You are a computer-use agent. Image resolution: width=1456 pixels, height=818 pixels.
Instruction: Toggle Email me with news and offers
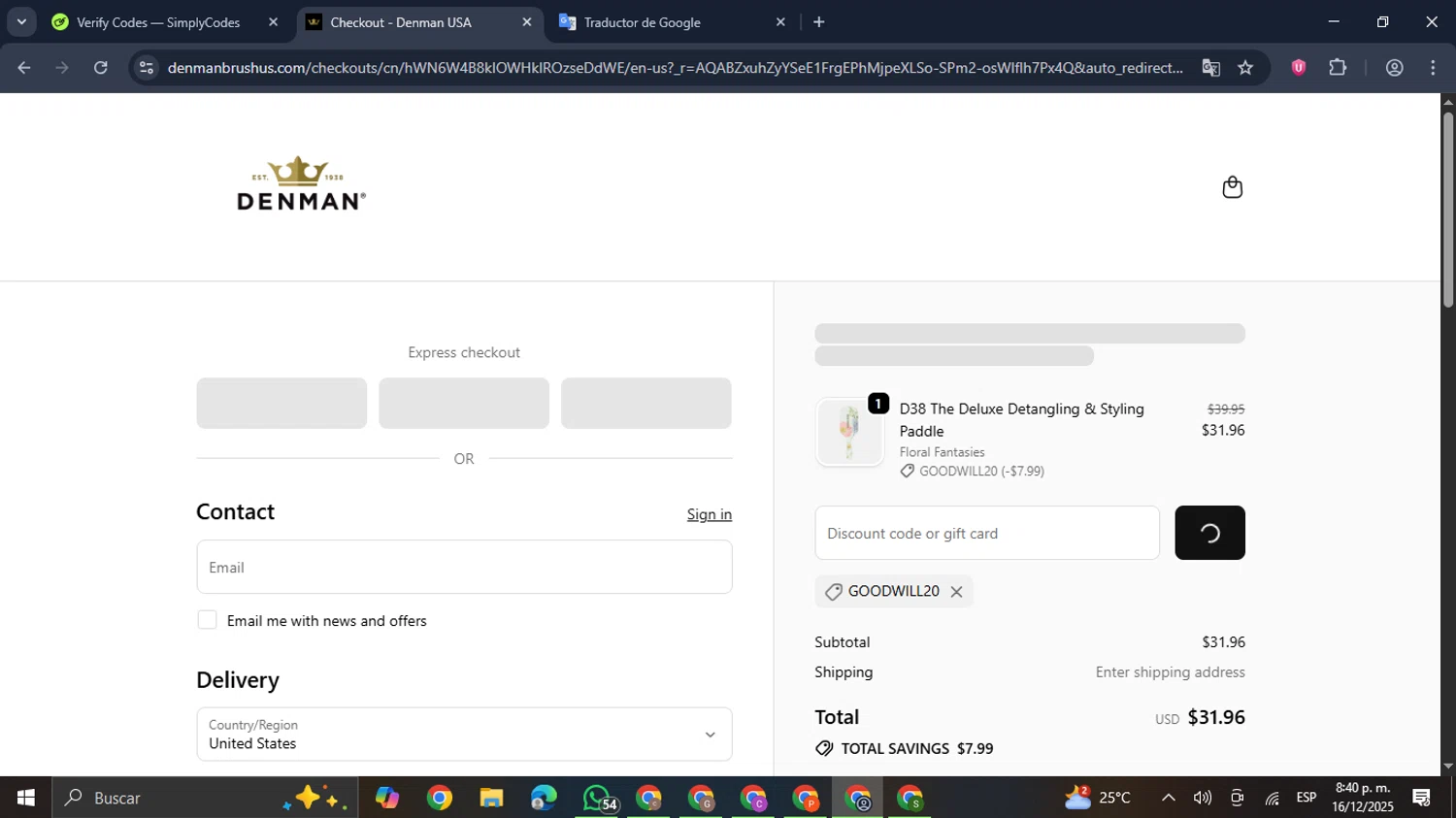click(207, 620)
